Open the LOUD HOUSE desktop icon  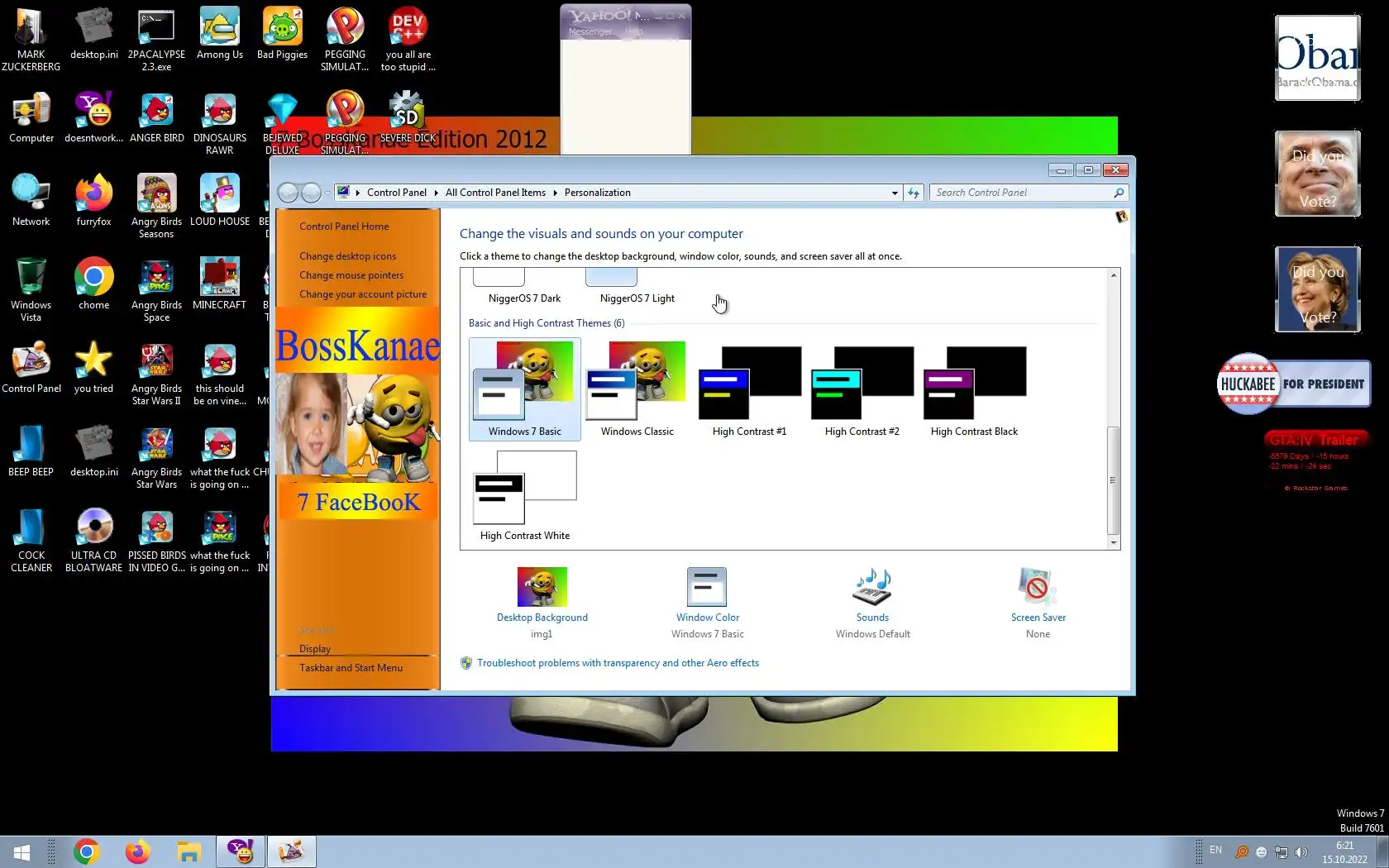(219, 202)
